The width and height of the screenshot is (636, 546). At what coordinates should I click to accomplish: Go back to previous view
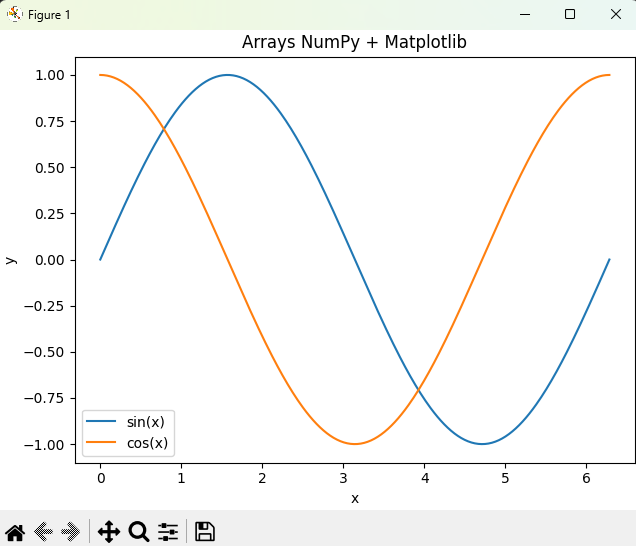pyautogui.click(x=43, y=531)
